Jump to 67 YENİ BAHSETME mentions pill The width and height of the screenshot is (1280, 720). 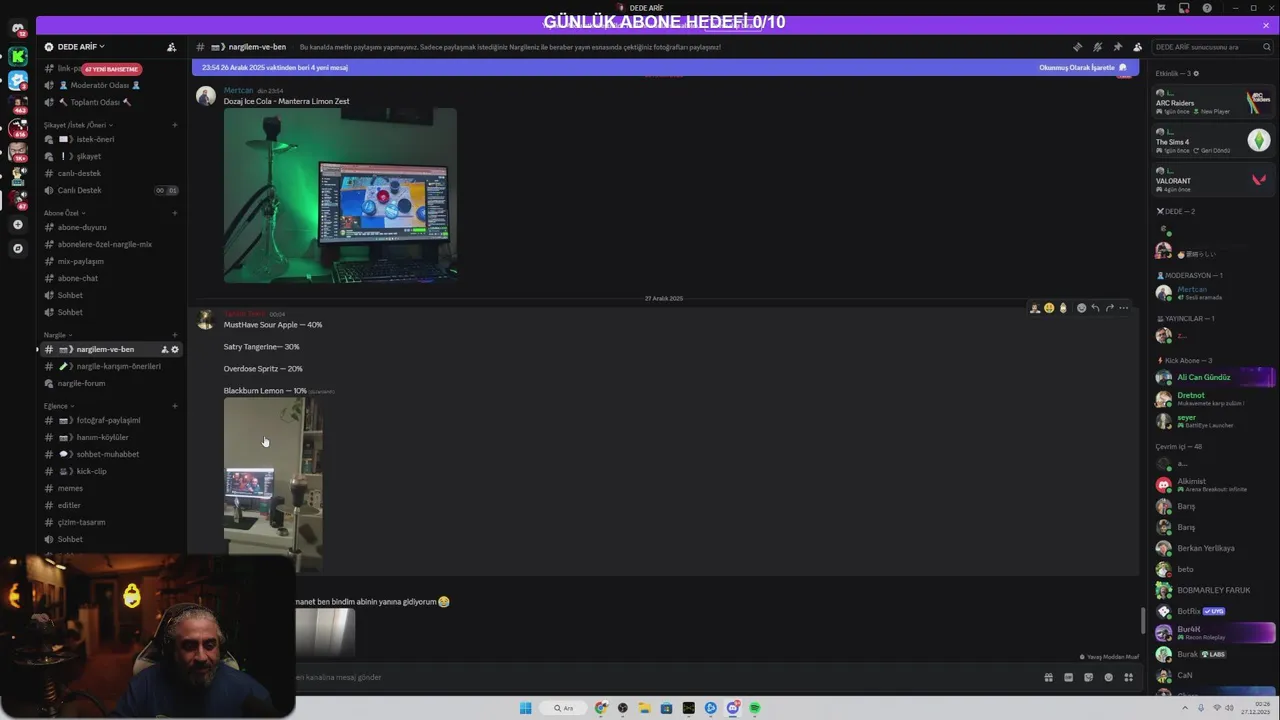tap(111, 69)
